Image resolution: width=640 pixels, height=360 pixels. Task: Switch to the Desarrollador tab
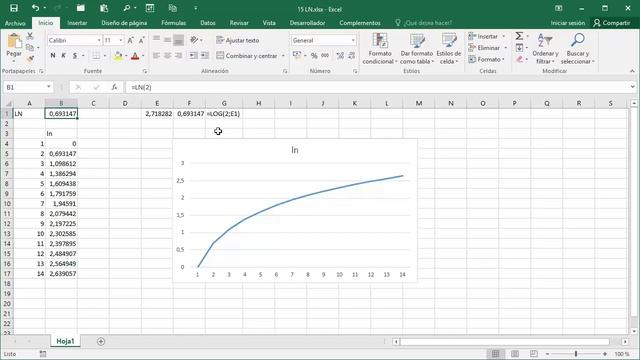(x=307, y=23)
